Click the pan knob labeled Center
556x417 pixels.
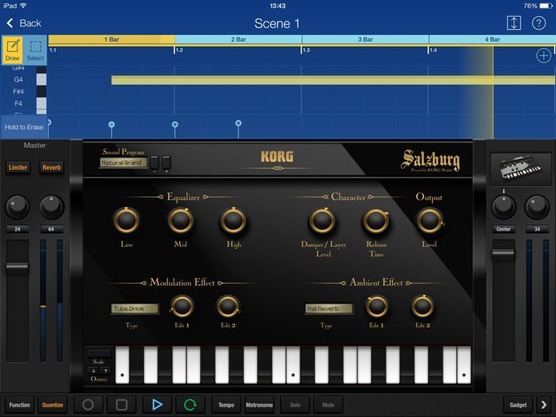pos(504,207)
